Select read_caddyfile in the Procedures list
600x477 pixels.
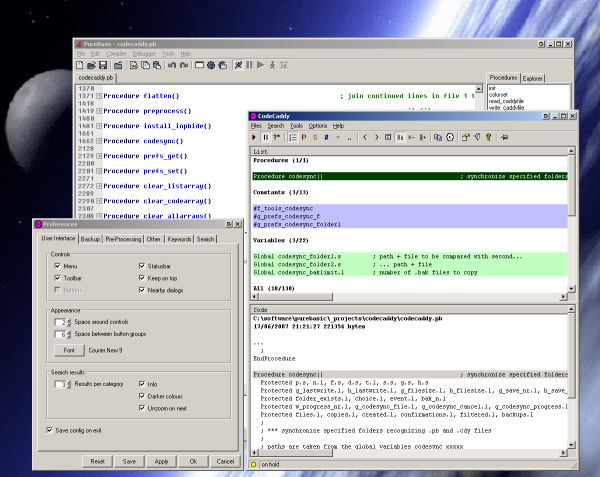click(509, 102)
